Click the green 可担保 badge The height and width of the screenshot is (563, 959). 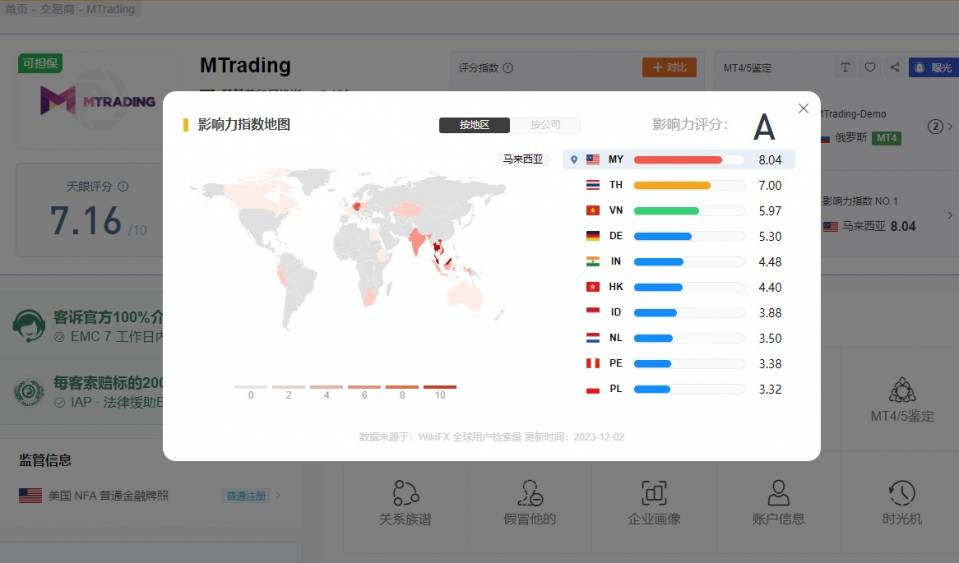[40, 63]
